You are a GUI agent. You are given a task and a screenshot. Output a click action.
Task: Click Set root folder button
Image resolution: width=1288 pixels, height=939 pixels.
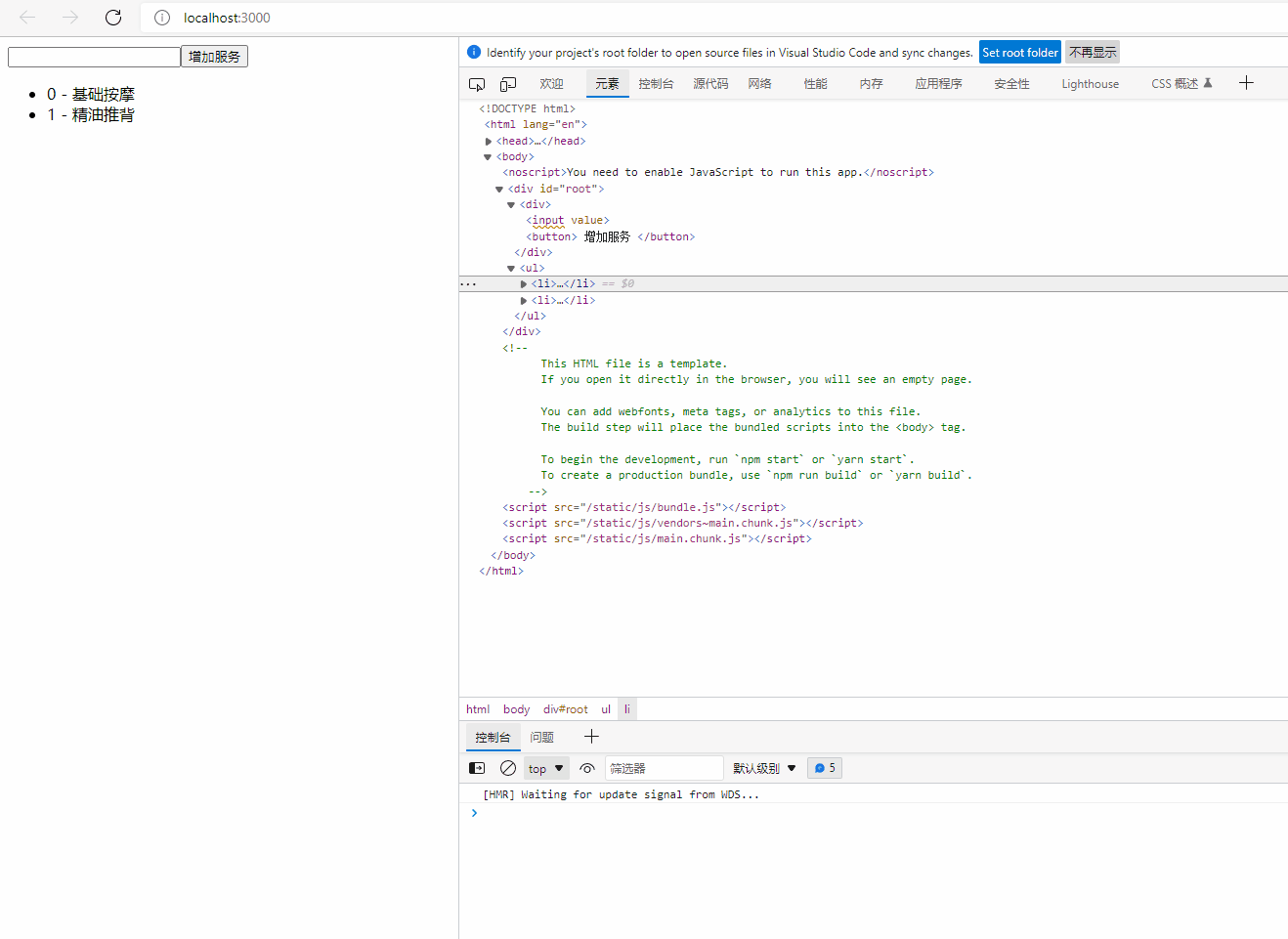pos(1020,53)
